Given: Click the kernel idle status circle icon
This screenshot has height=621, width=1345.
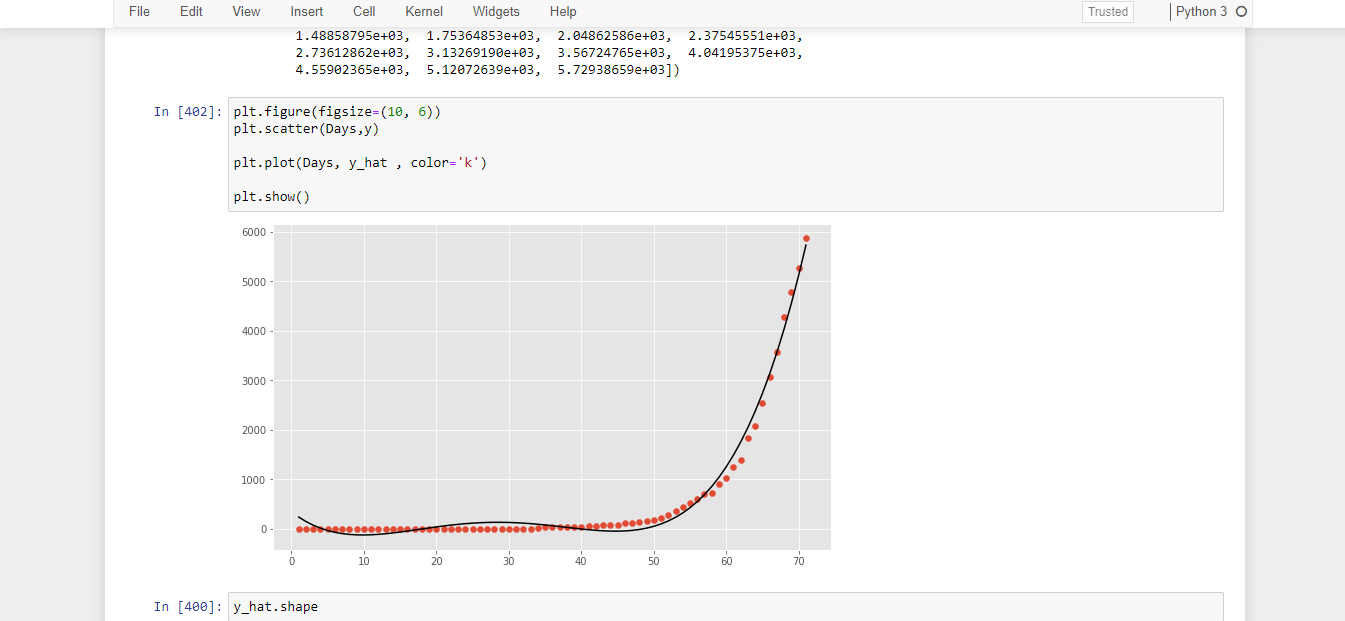Looking at the screenshot, I should point(1241,12).
